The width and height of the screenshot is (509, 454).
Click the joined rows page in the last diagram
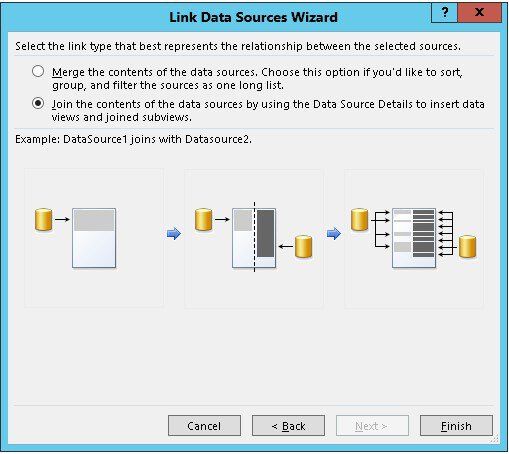[x=414, y=238]
